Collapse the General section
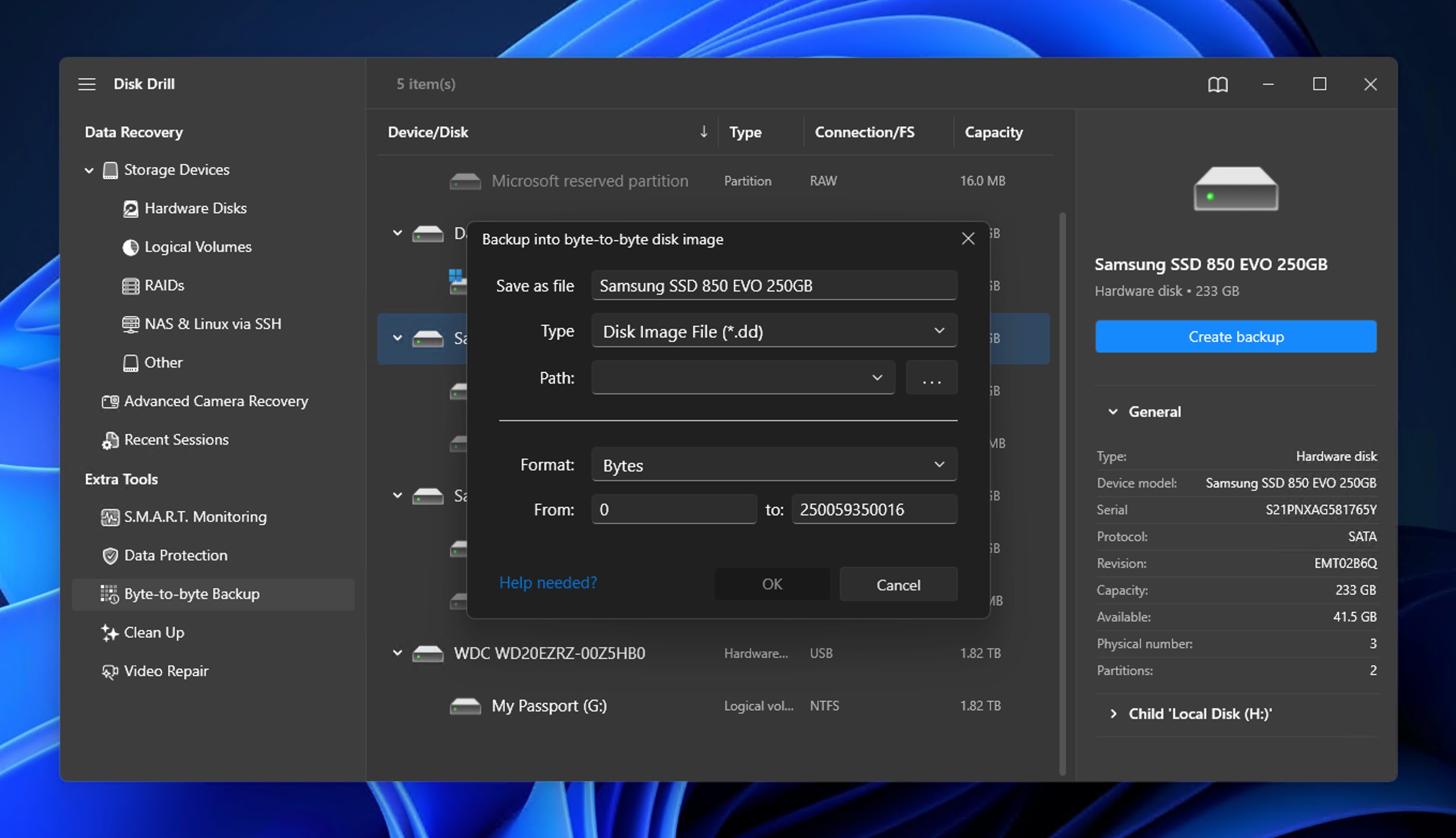This screenshot has width=1456, height=838. tap(1113, 412)
